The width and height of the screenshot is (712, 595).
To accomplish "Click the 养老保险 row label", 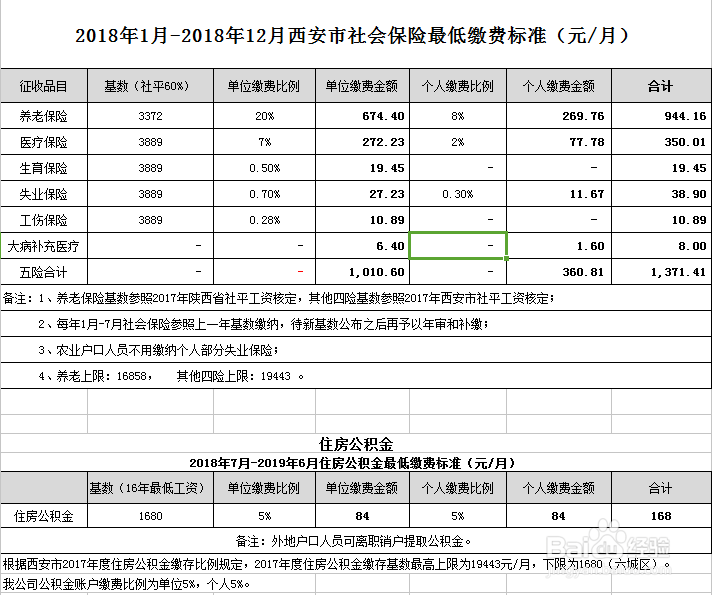I will click(x=44, y=116).
